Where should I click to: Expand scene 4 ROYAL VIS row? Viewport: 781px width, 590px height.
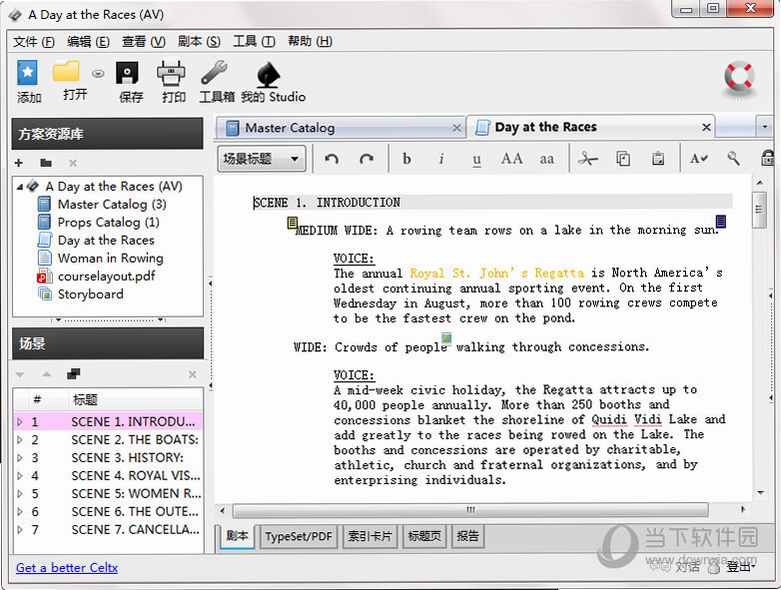[x=20, y=475]
